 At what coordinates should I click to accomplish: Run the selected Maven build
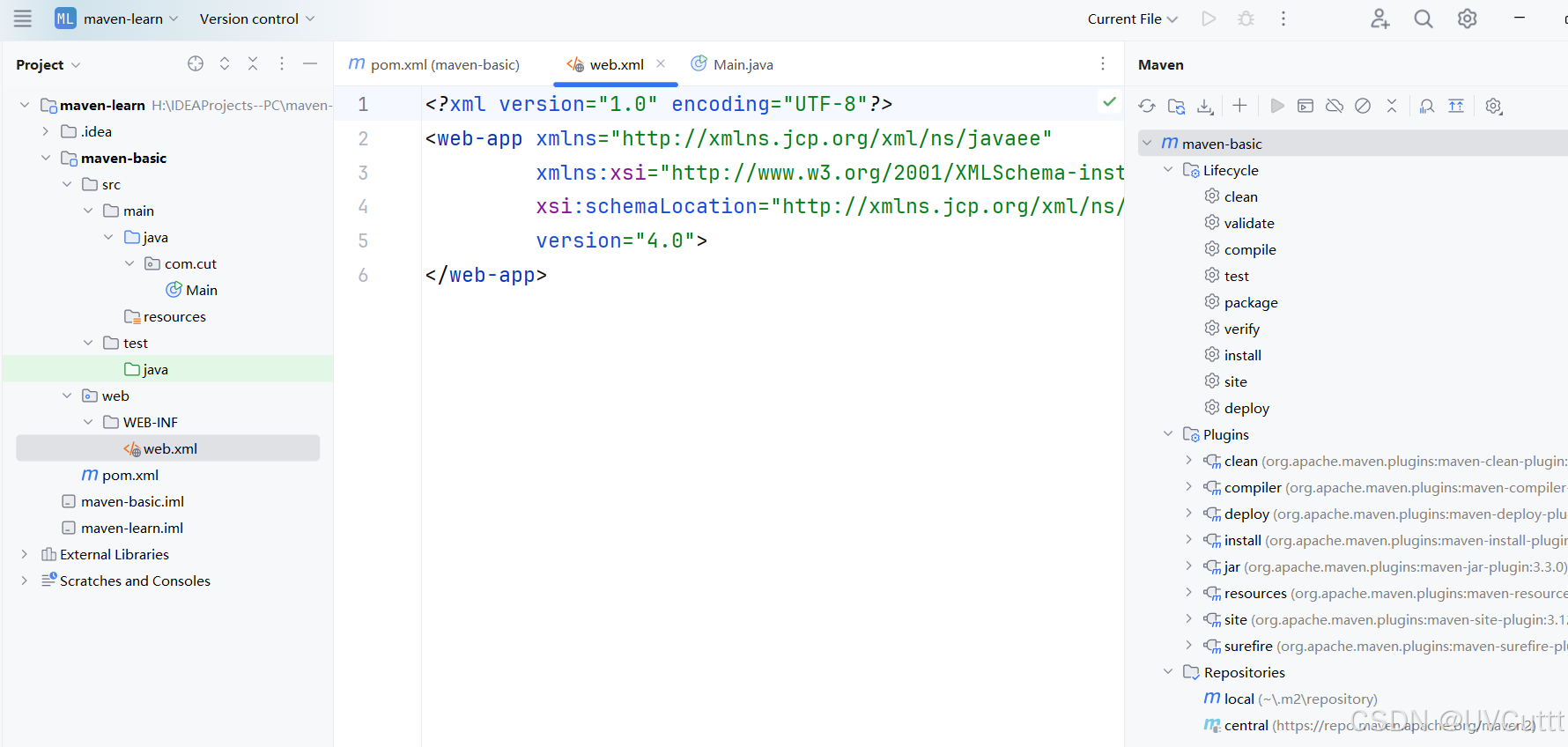pyautogui.click(x=1277, y=106)
